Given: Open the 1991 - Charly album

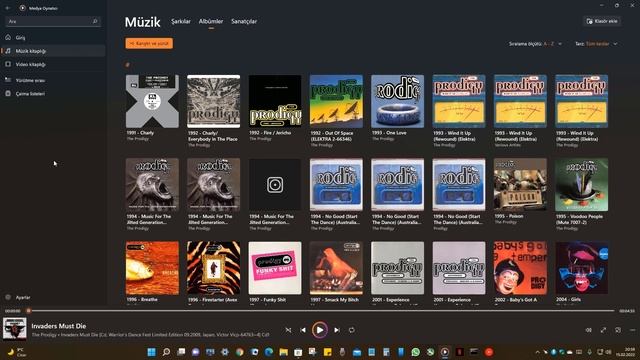Looking at the screenshot, I should [152, 102].
